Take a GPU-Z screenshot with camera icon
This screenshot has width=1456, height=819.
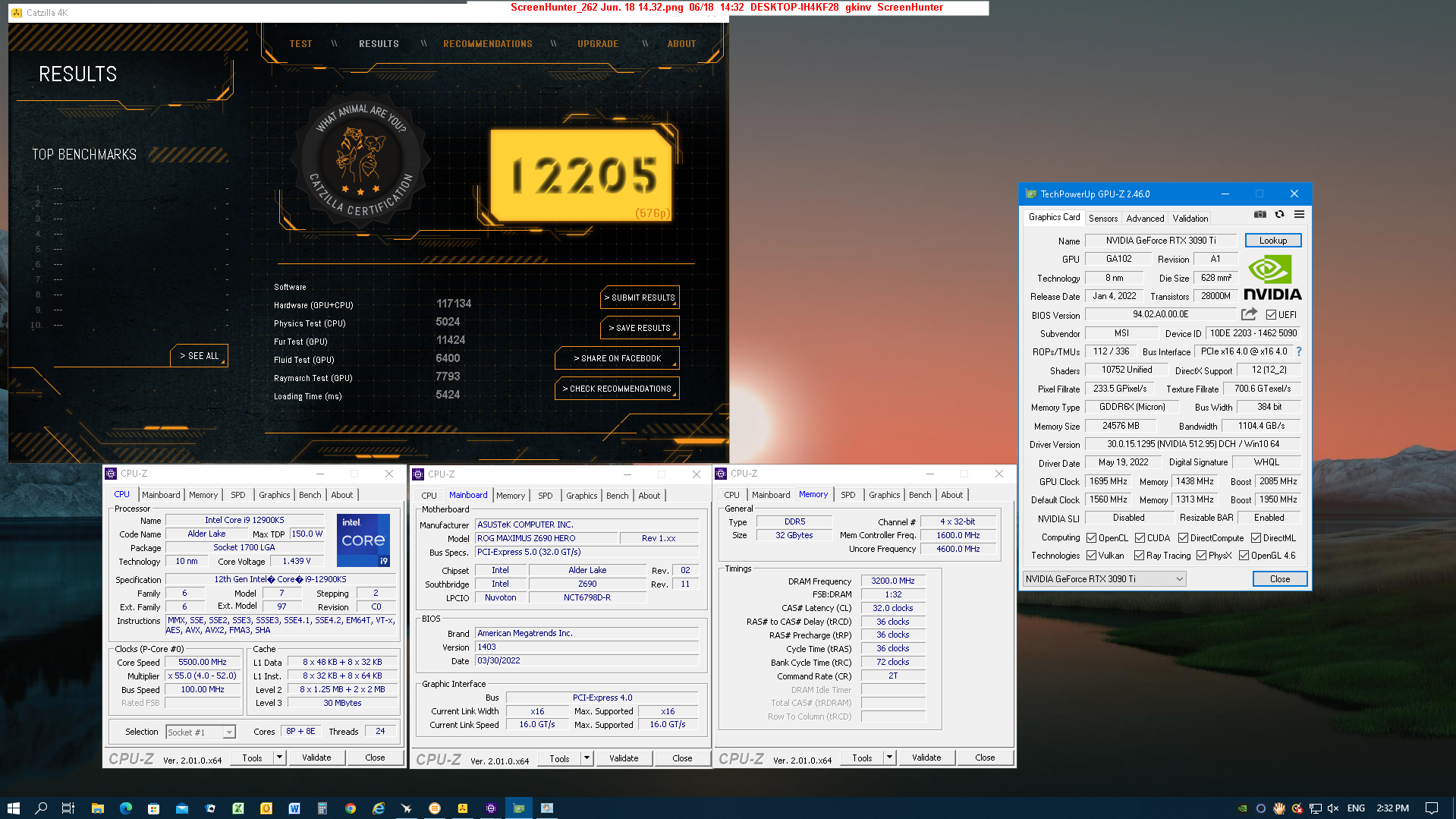[x=1260, y=215]
